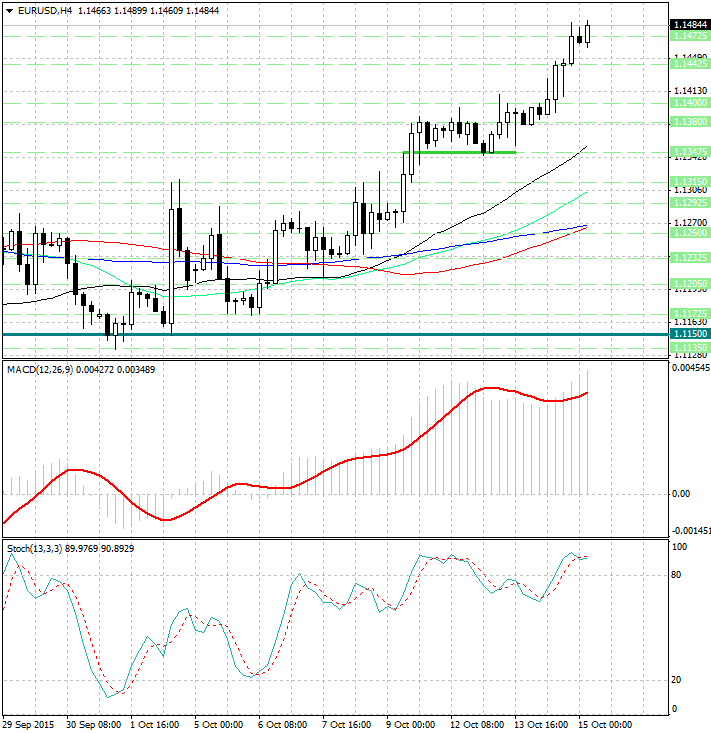Click the 0.004545 MACD scale value
This screenshot has height=733, width=711.
pyautogui.click(x=691, y=368)
